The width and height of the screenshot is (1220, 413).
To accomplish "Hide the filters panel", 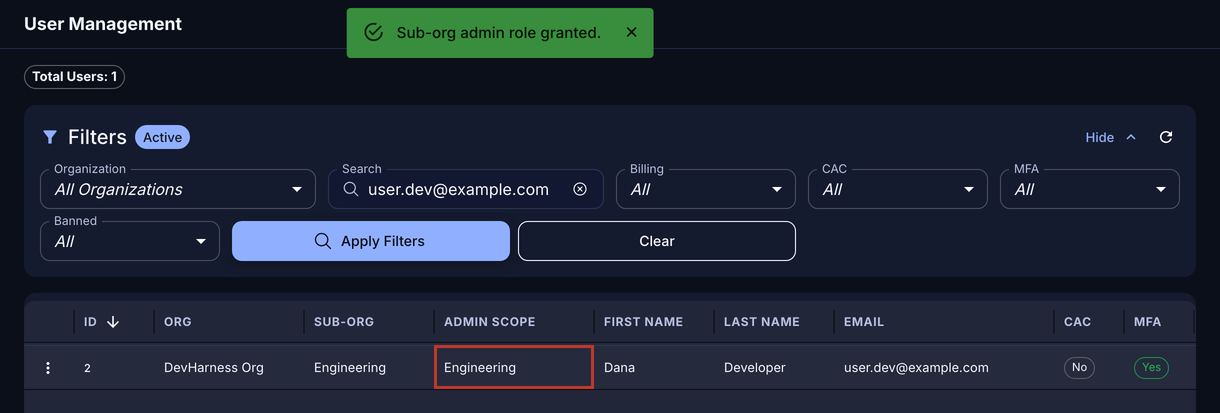I will pos(1110,137).
